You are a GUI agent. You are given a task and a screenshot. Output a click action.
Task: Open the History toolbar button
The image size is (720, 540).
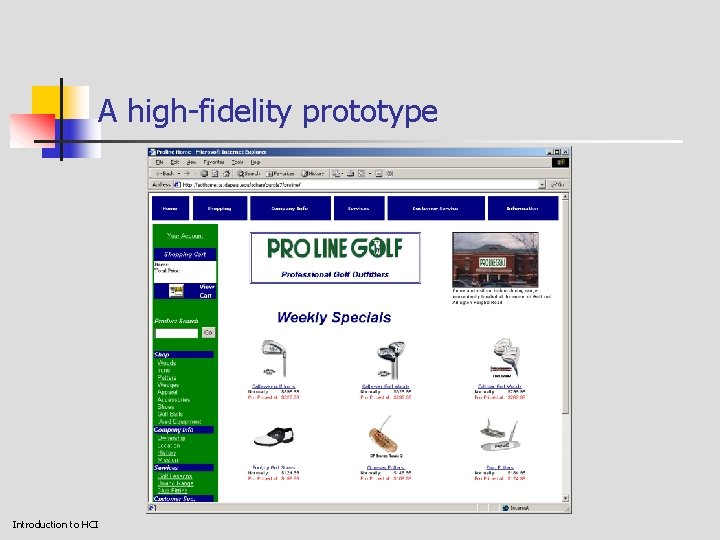[x=313, y=174]
